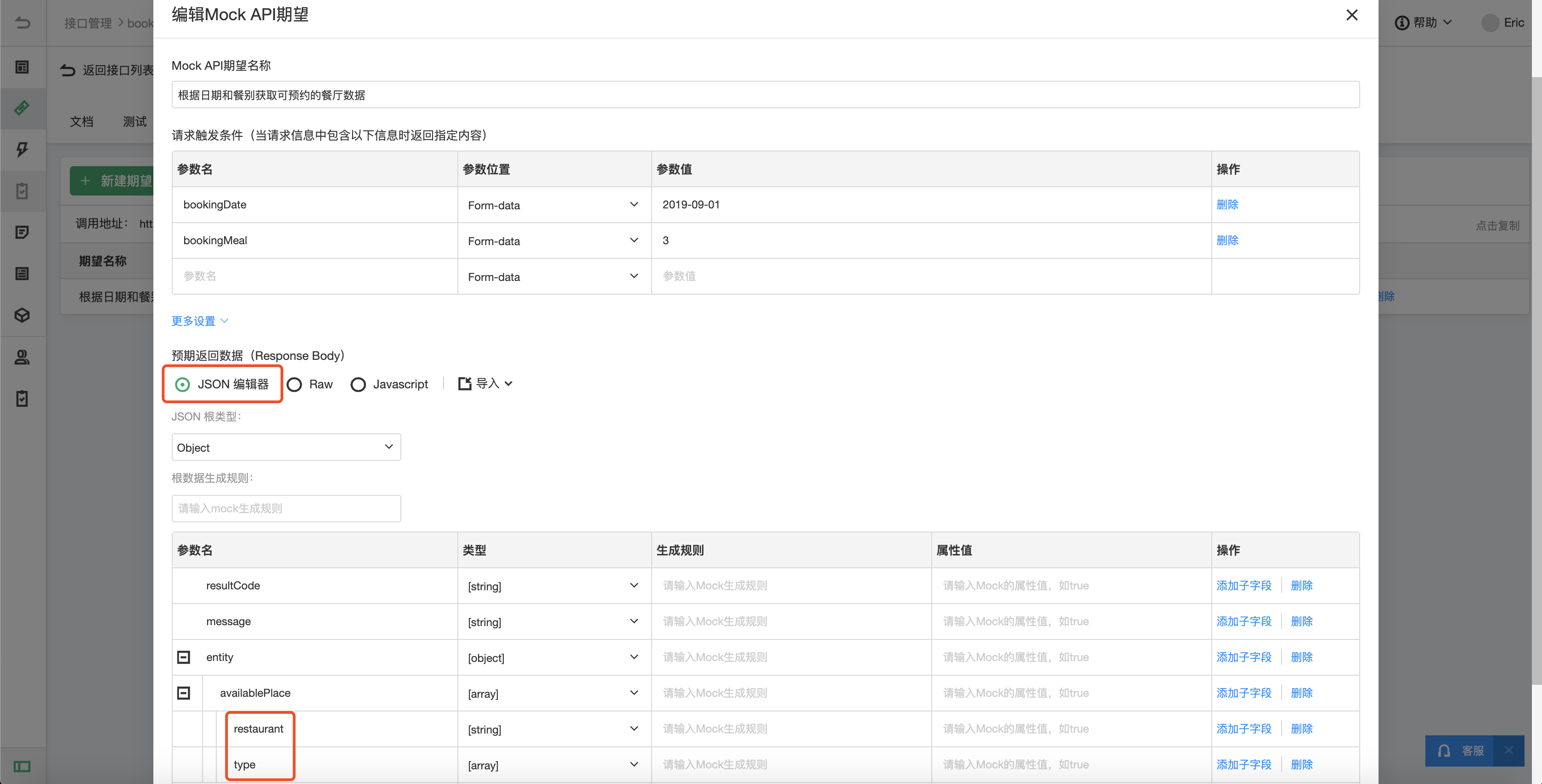
Task: Open the user members sidebar icon
Action: [22, 357]
